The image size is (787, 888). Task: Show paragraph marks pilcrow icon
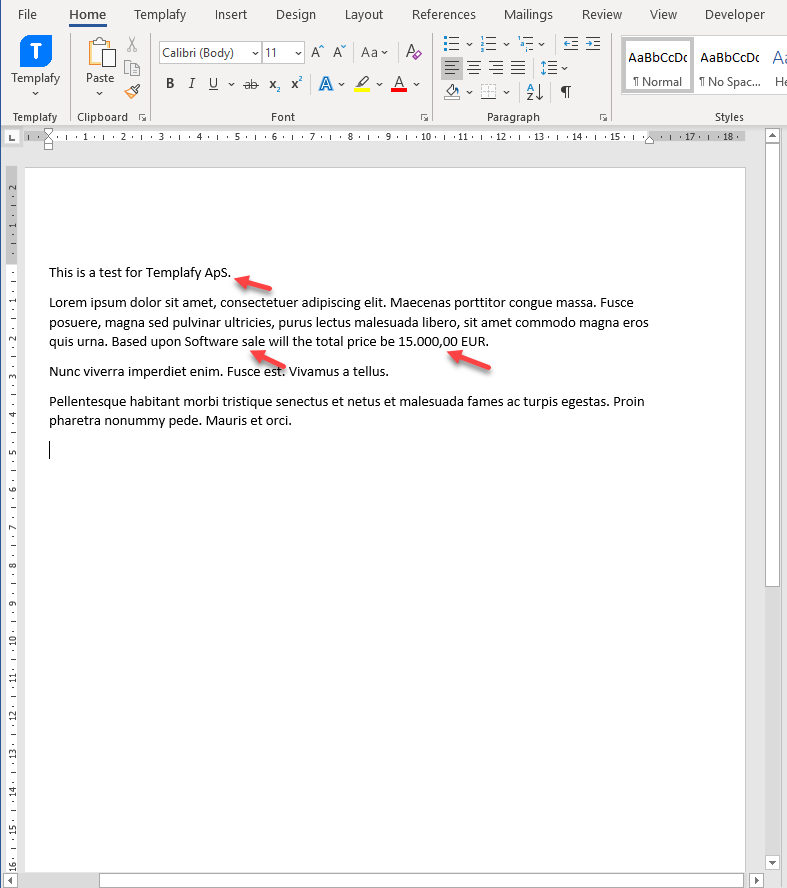tap(566, 92)
